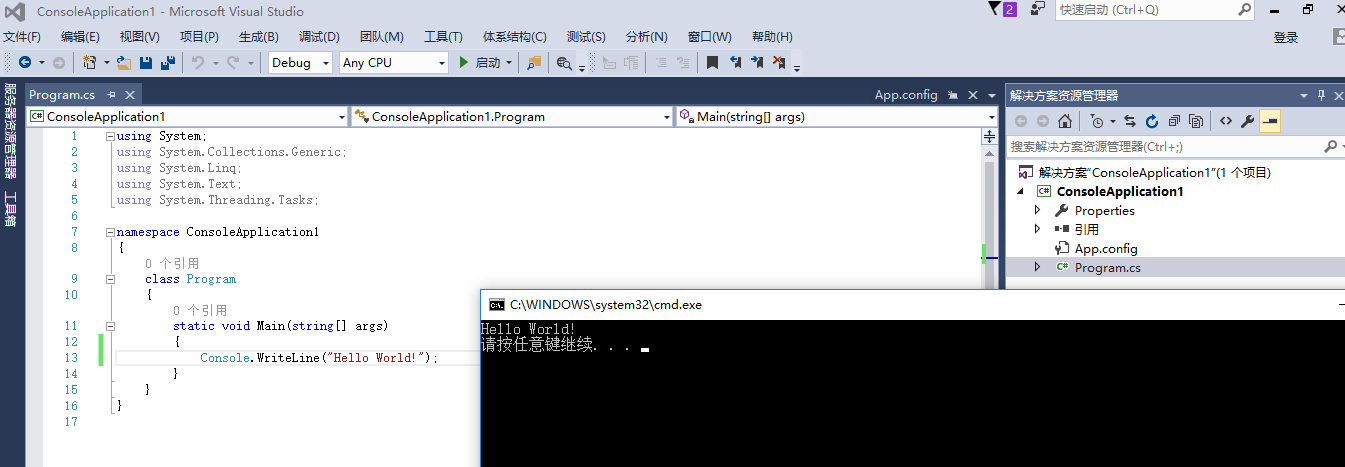Click View Code icon in Solution Explorer
Screen dimensions: 1345x467
1225,121
